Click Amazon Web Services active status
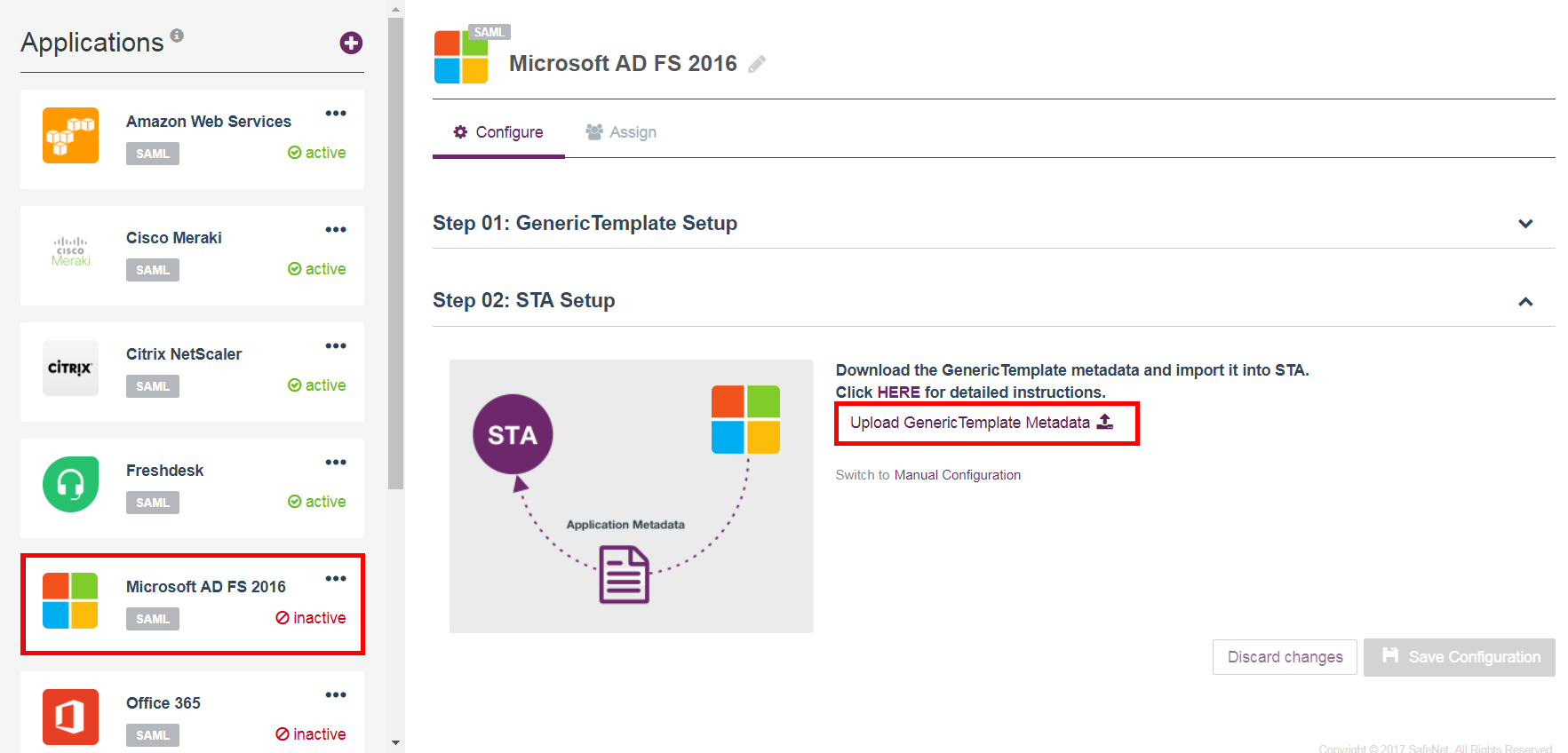This screenshot has width=1568, height=753. 316,153
